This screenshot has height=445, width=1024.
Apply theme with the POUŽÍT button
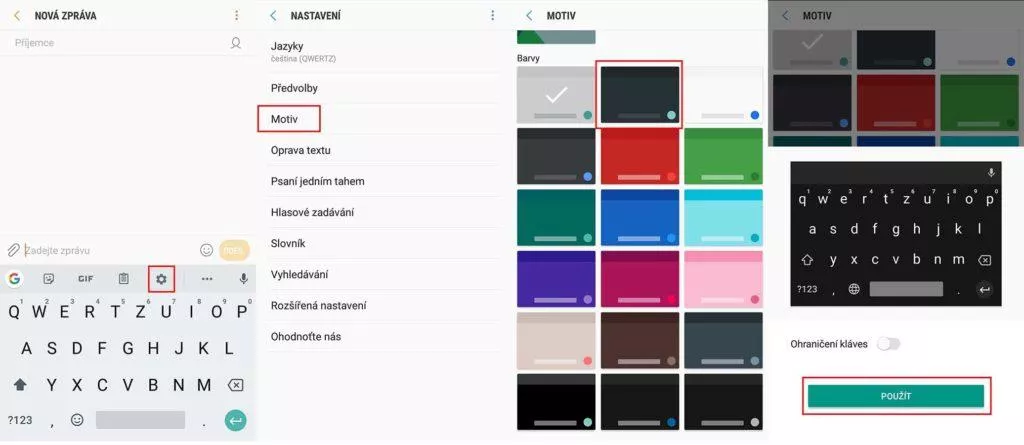click(895, 396)
